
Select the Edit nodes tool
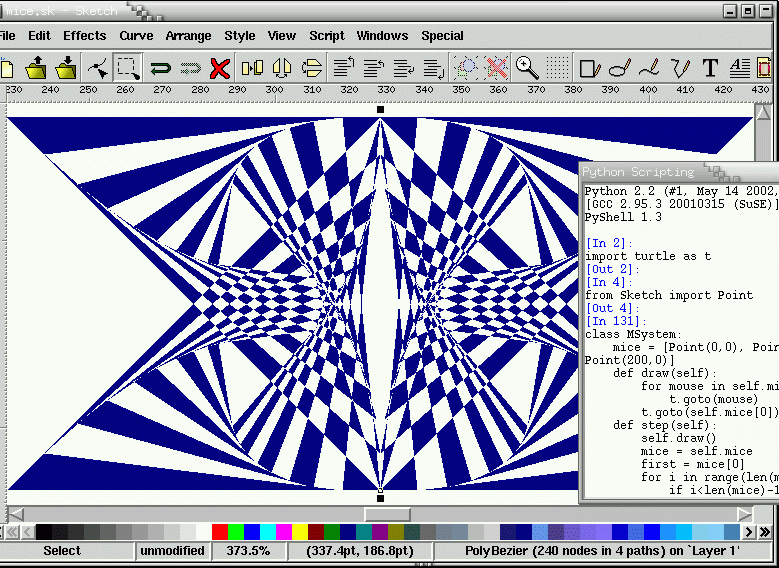click(97, 68)
